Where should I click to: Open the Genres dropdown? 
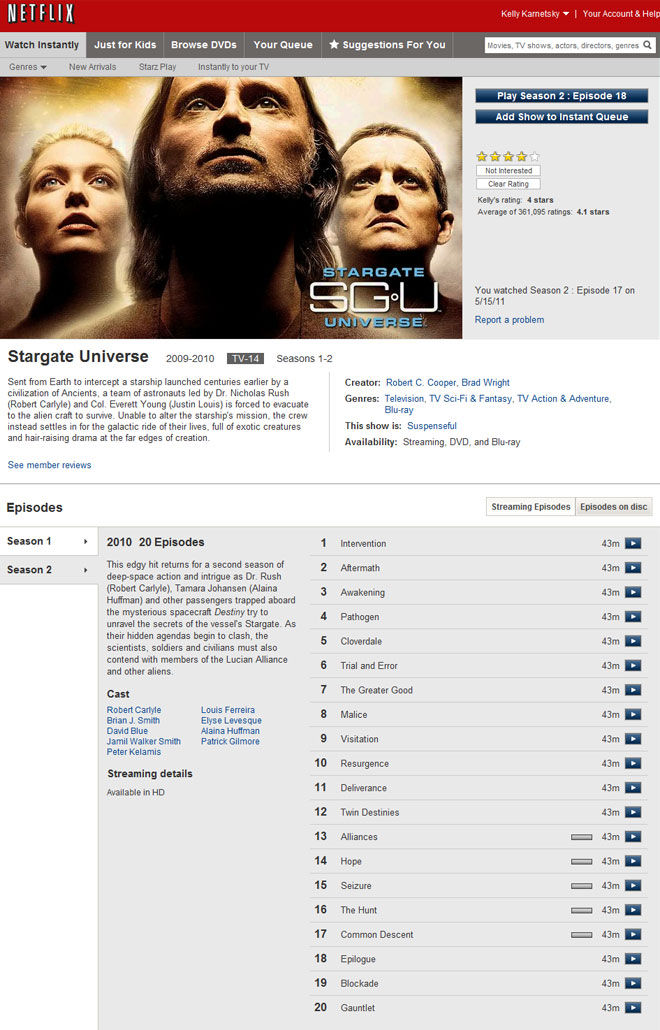pos(28,67)
